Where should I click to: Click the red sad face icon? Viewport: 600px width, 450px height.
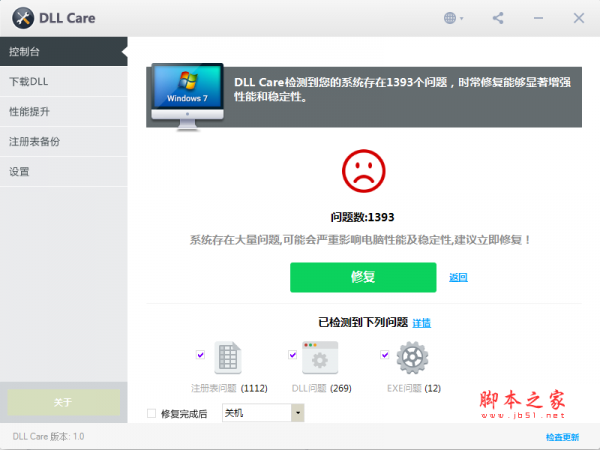(x=364, y=171)
